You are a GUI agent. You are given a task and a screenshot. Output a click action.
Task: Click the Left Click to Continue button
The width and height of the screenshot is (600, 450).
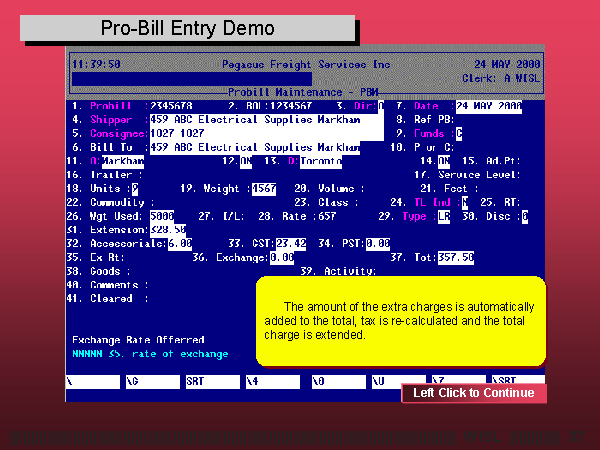pos(474,393)
